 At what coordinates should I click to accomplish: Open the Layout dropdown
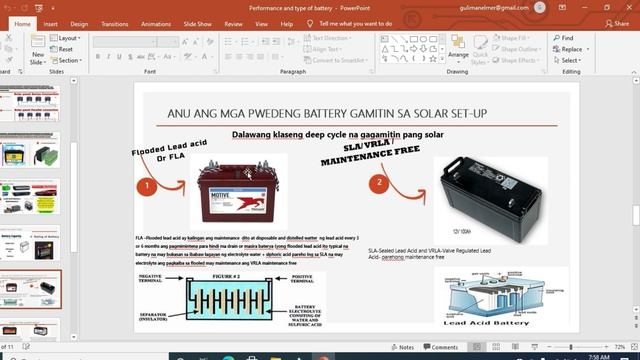tap(65, 38)
